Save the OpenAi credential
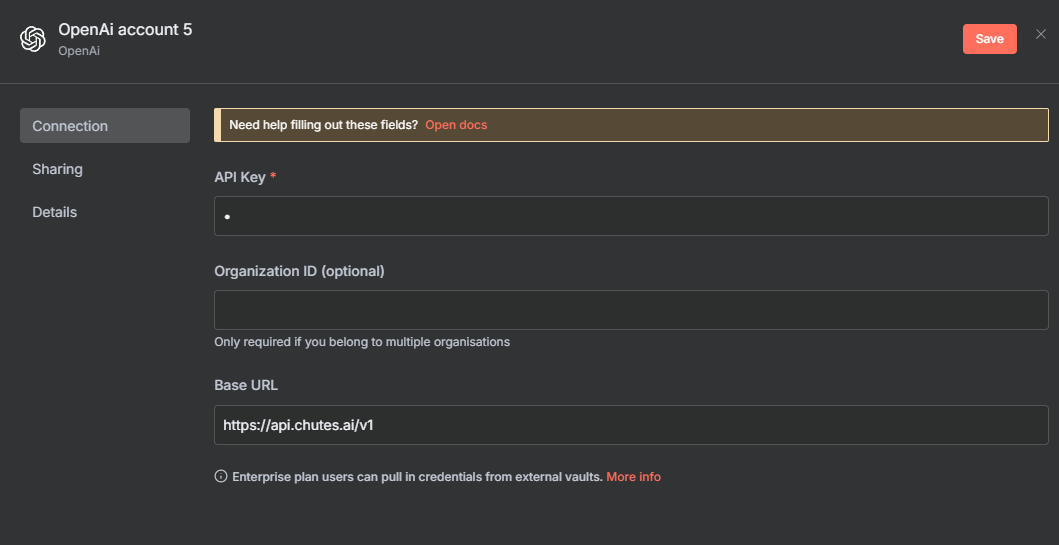1059x545 pixels. tap(989, 39)
